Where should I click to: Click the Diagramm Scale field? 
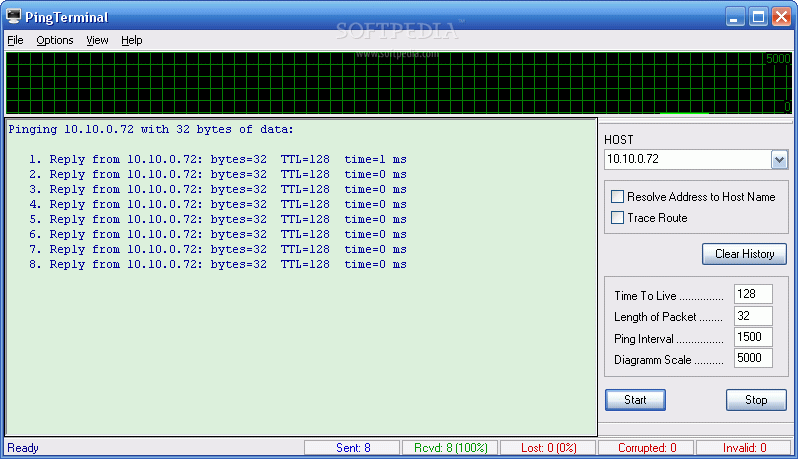[x=753, y=358]
